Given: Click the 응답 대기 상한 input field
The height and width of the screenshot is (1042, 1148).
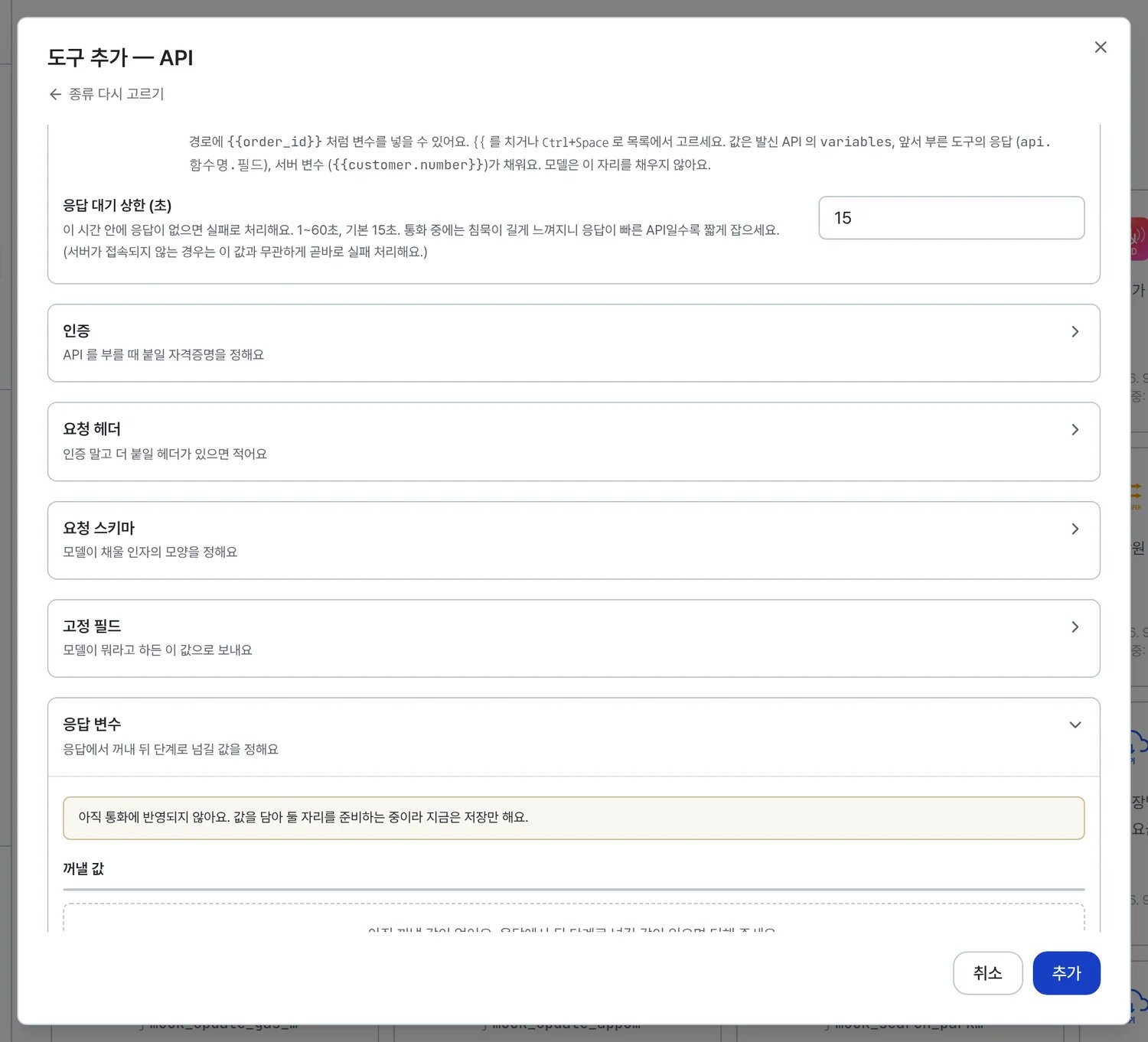Looking at the screenshot, I should (951, 218).
